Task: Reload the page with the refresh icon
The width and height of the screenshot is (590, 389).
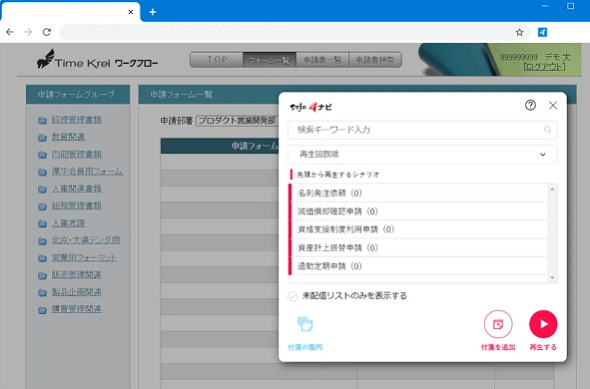Action: [47, 32]
